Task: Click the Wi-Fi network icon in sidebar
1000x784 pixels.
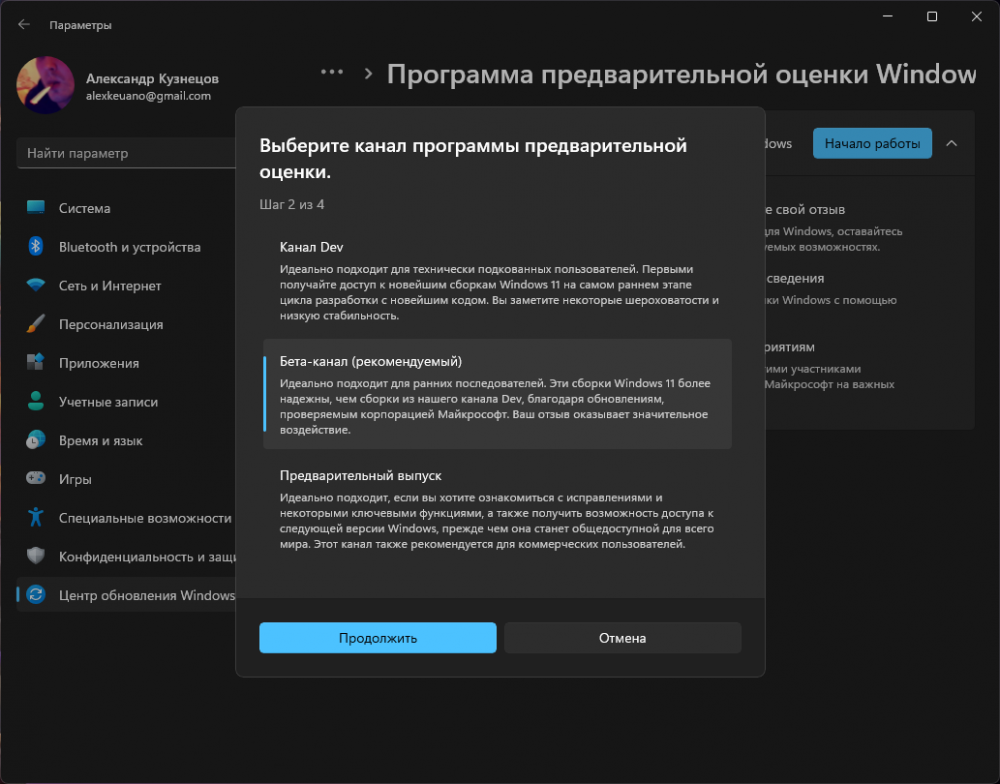Action: [36, 285]
